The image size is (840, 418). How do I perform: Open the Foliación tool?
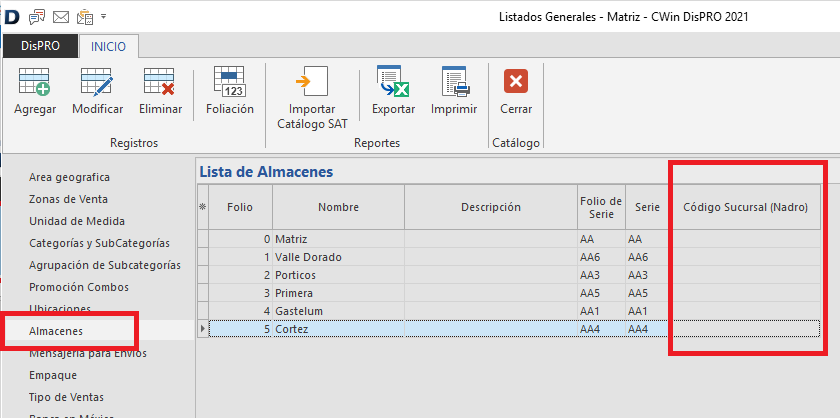229,81
